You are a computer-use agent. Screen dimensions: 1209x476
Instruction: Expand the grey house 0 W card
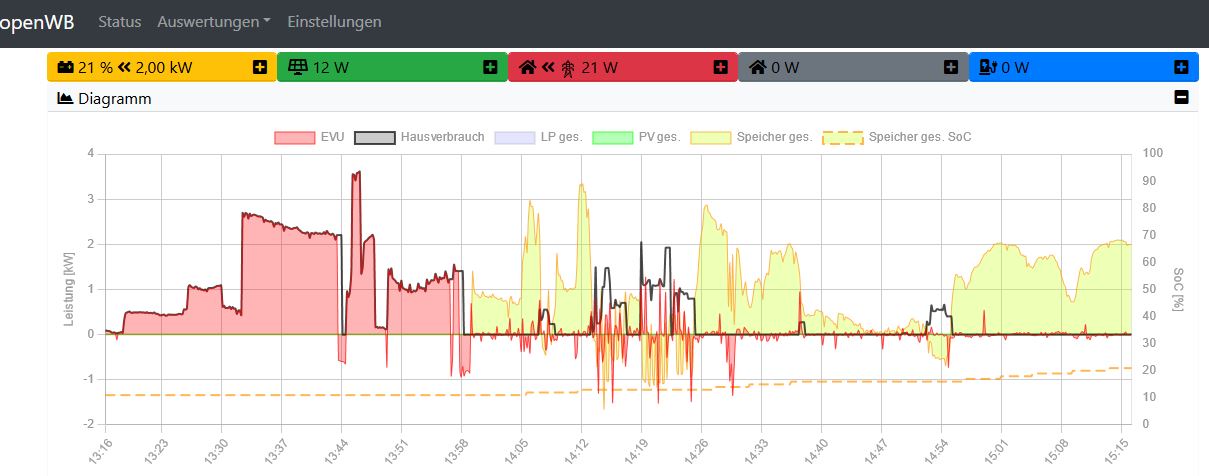pos(950,67)
